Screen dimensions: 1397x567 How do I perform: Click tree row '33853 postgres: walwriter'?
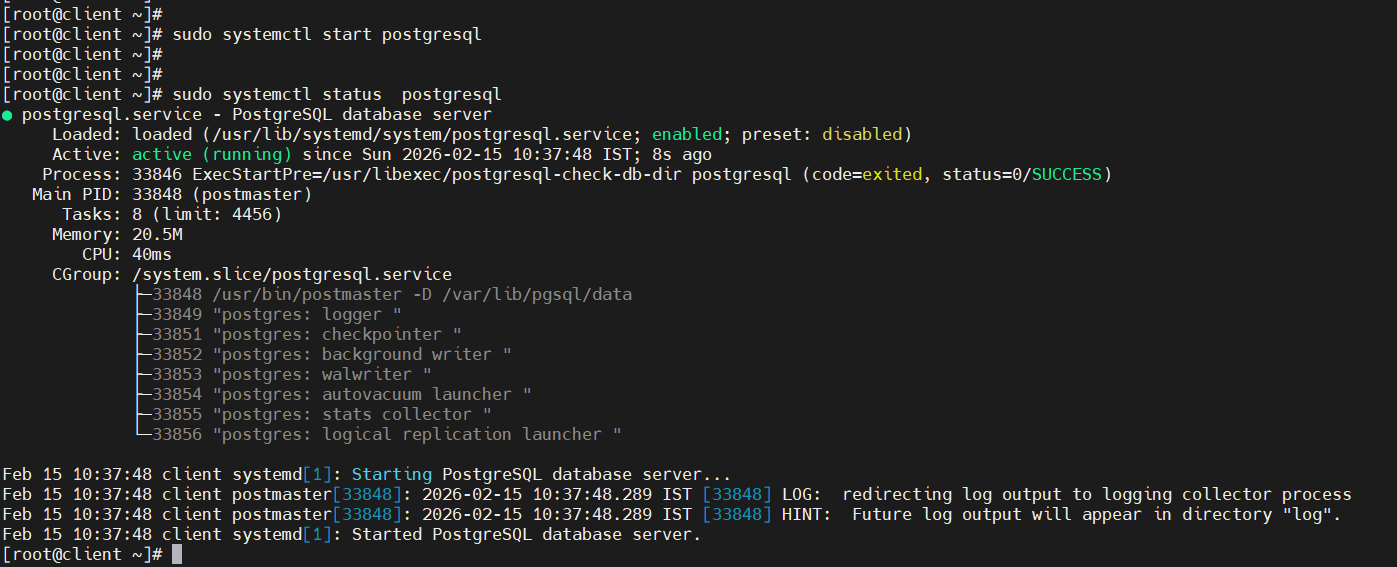[x=291, y=374]
